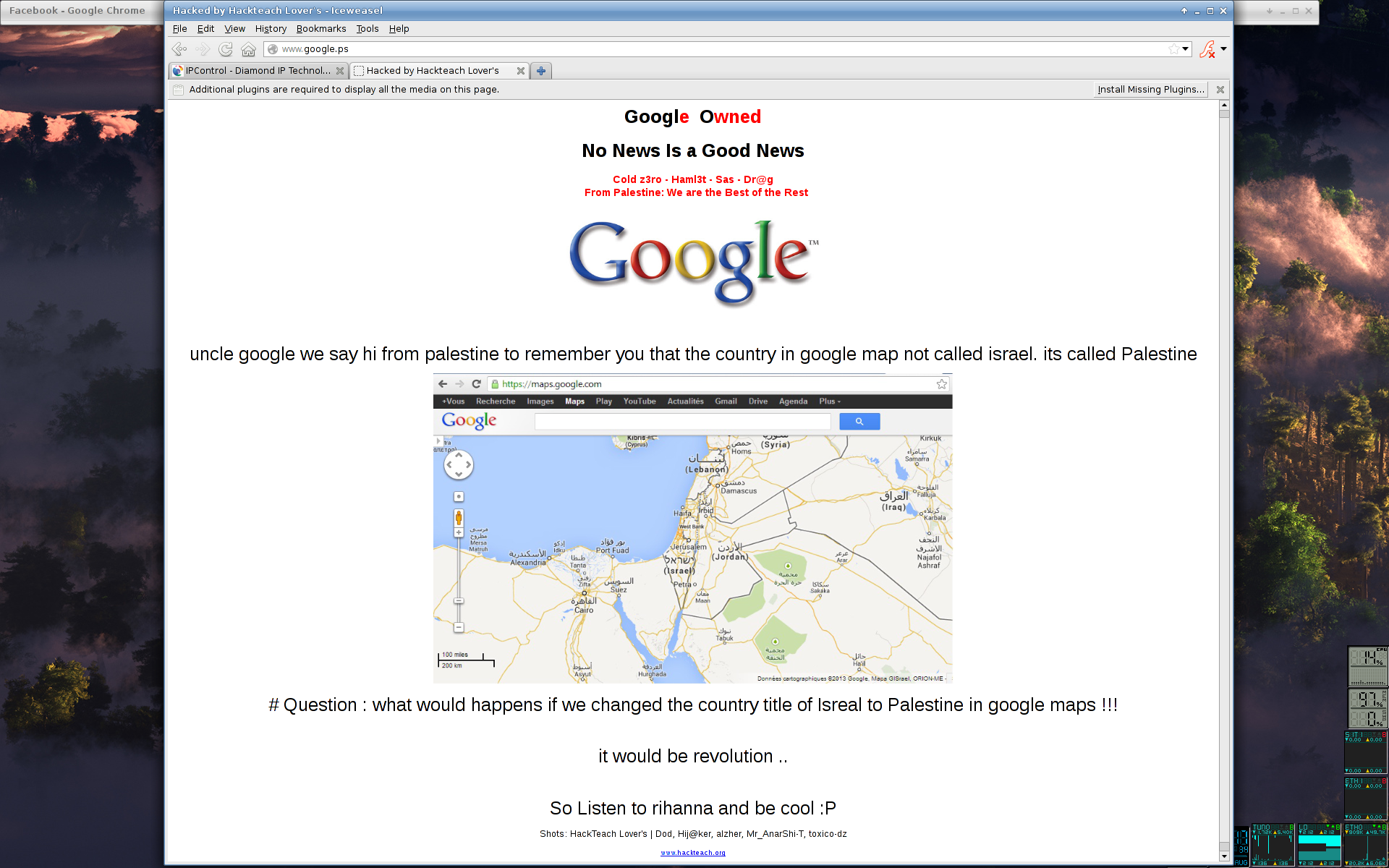Click the Shots: HackTeach Lover's credits line
1389x868 pixels.
click(x=692, y=834)
